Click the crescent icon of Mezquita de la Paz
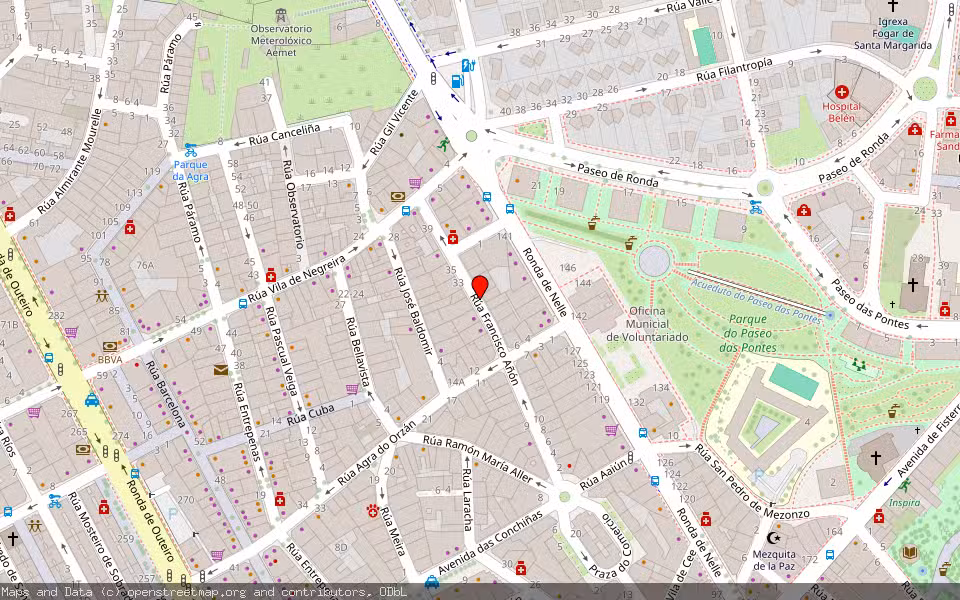 pyautogui.click(x=773, y=538)
